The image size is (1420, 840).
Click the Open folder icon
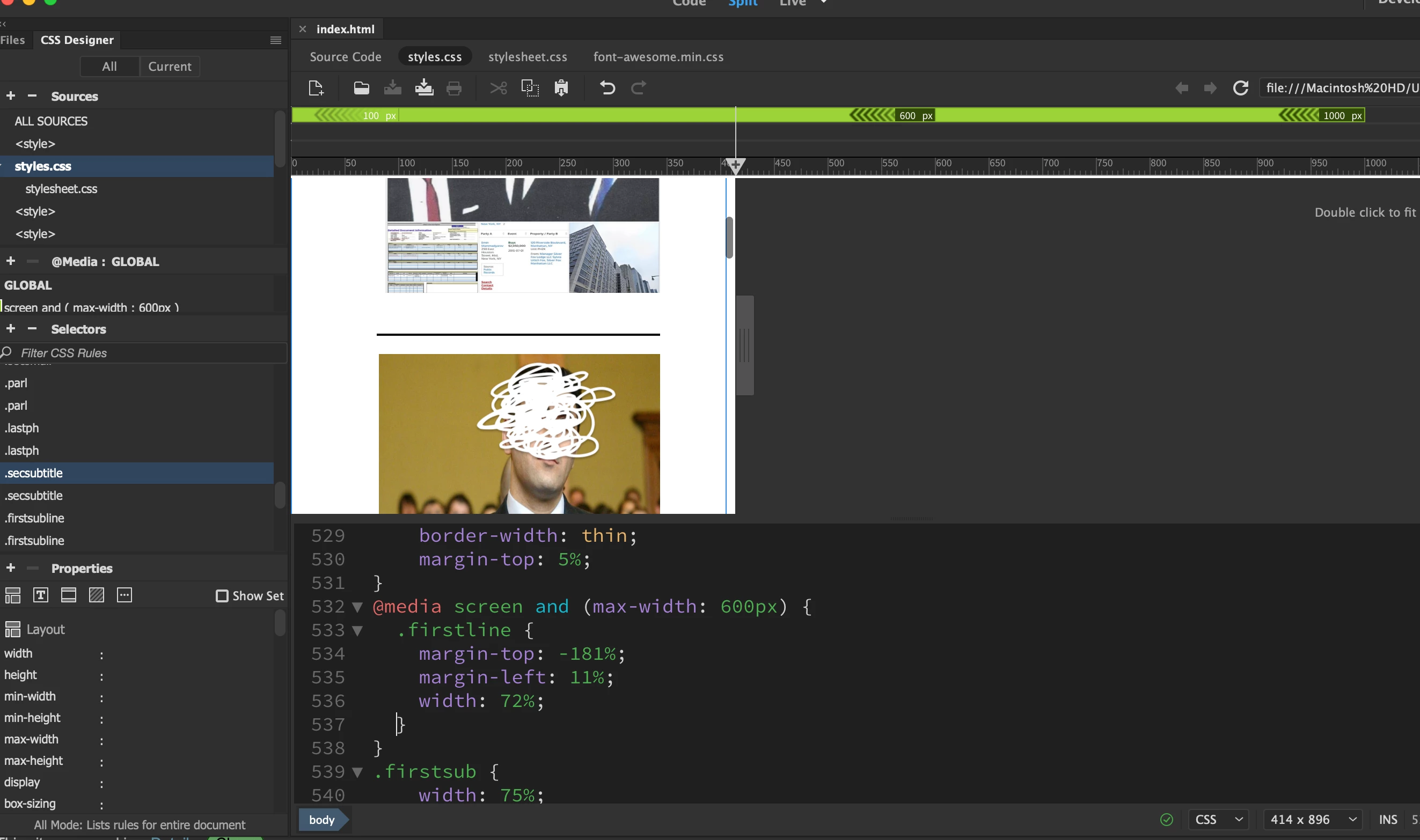coord(361,89)
